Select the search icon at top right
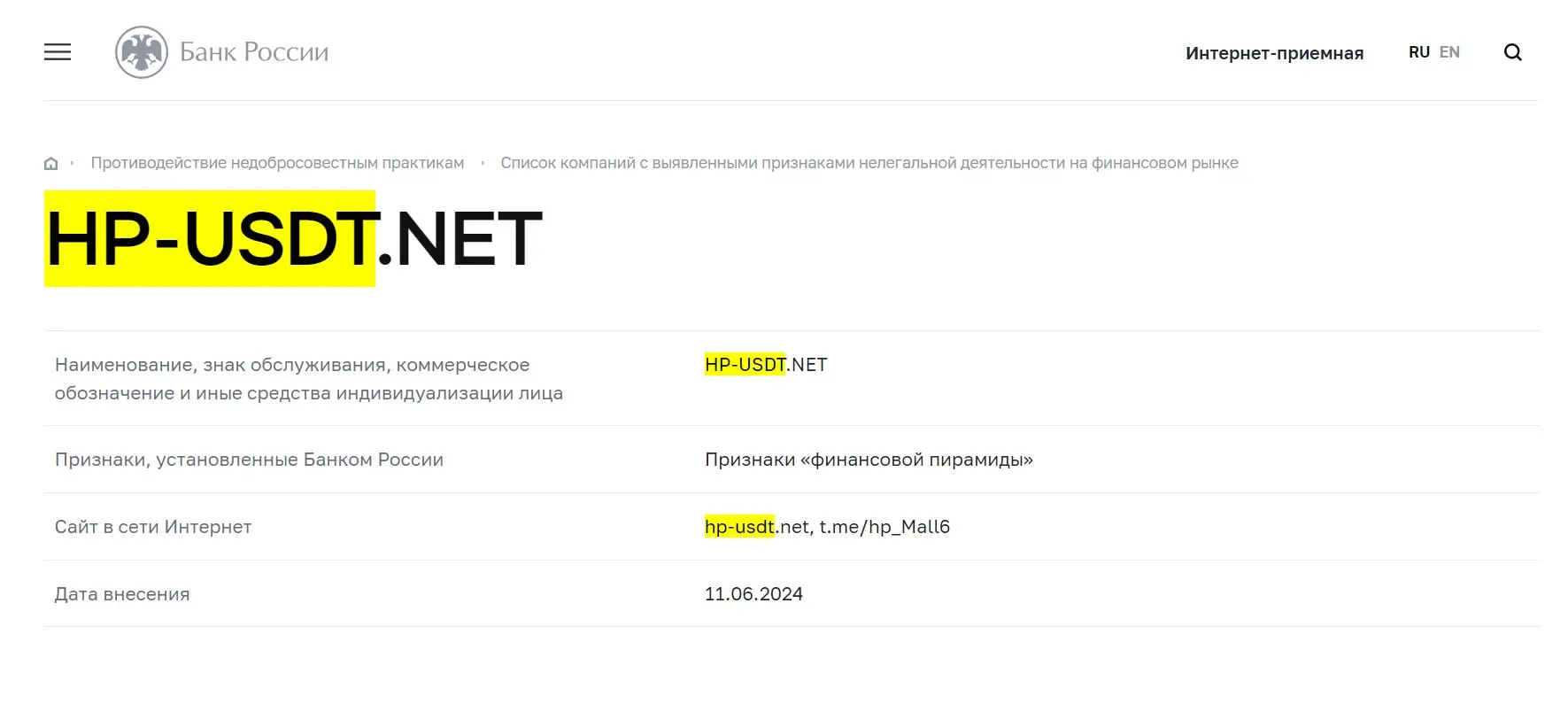Image resolution: width=1568 pixels, height=704 pixels. click(1513, 52)
